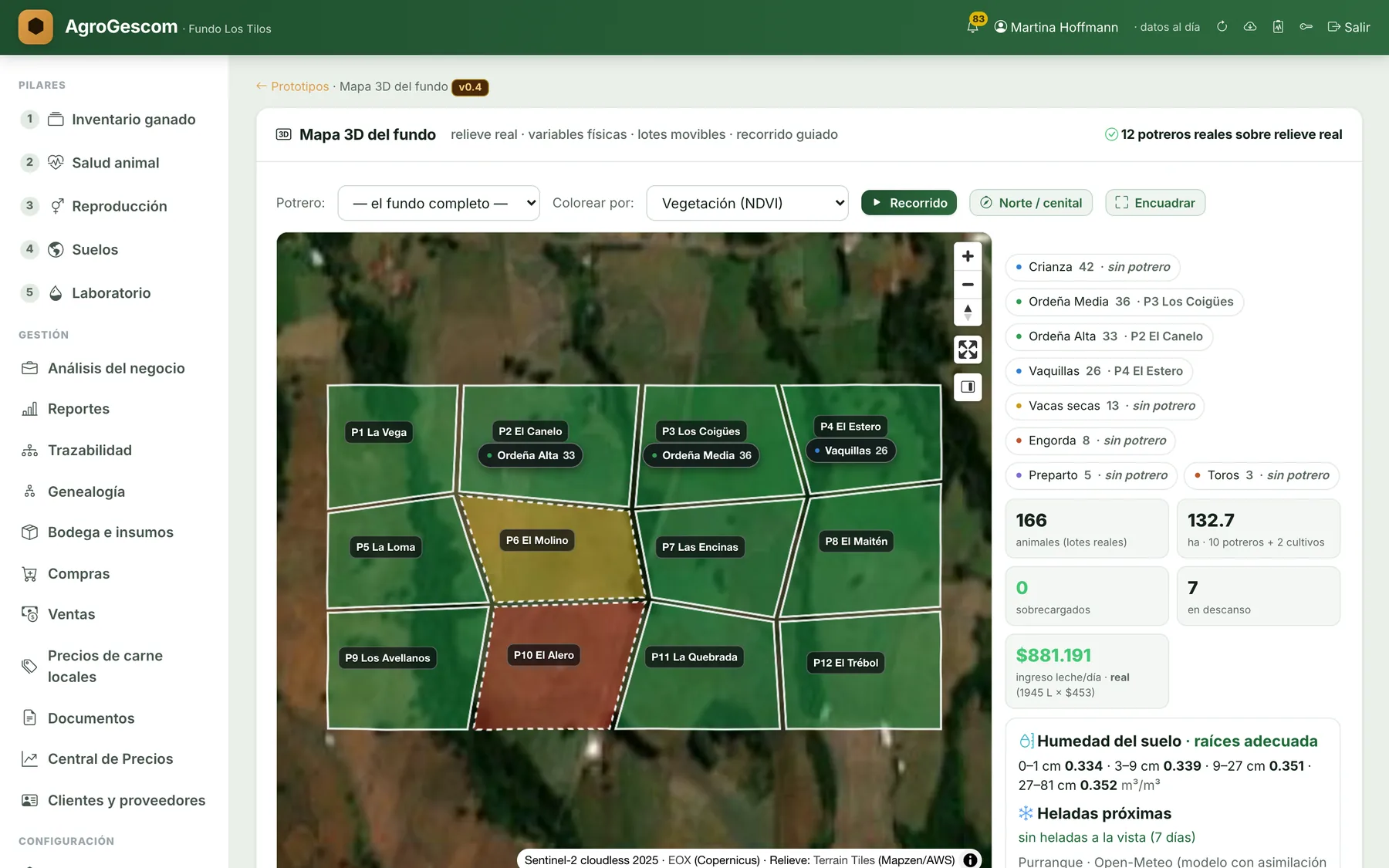Select the Vacas secas 13 chip
Viewport: 1389px width, 868px height.
[1105, 406]
